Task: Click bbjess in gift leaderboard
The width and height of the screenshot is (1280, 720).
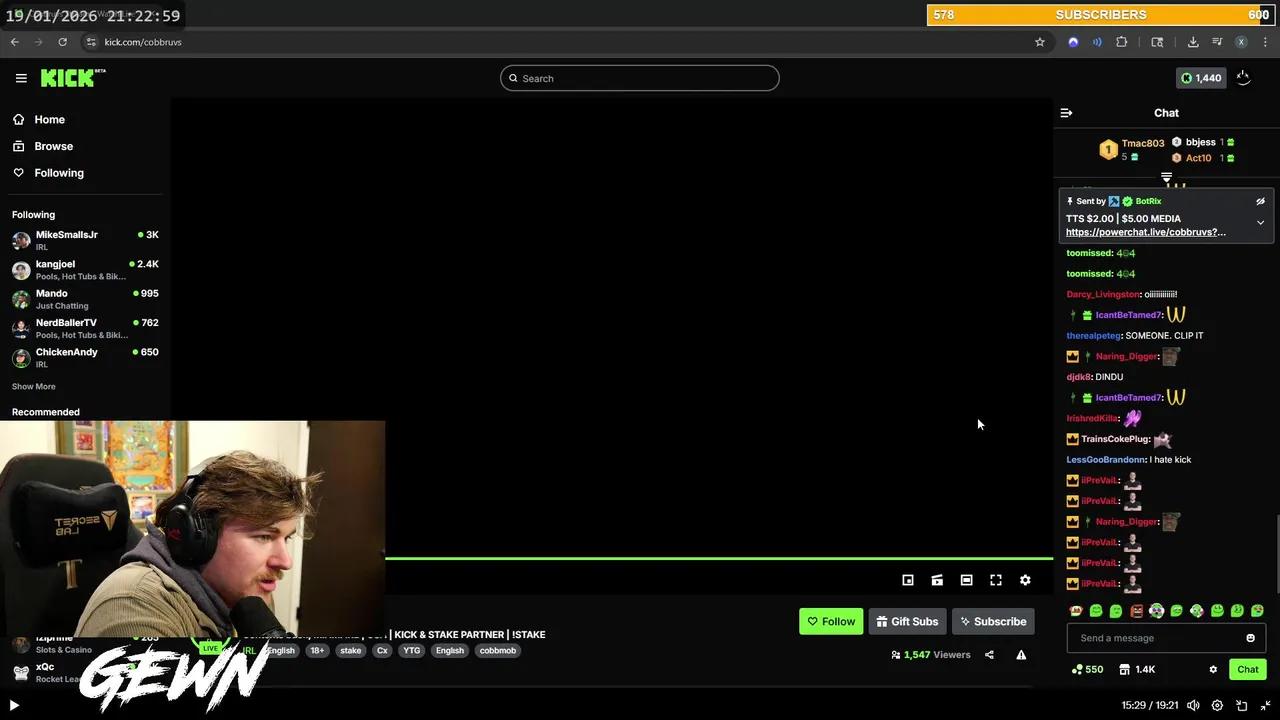Action: pos(1200,142)
